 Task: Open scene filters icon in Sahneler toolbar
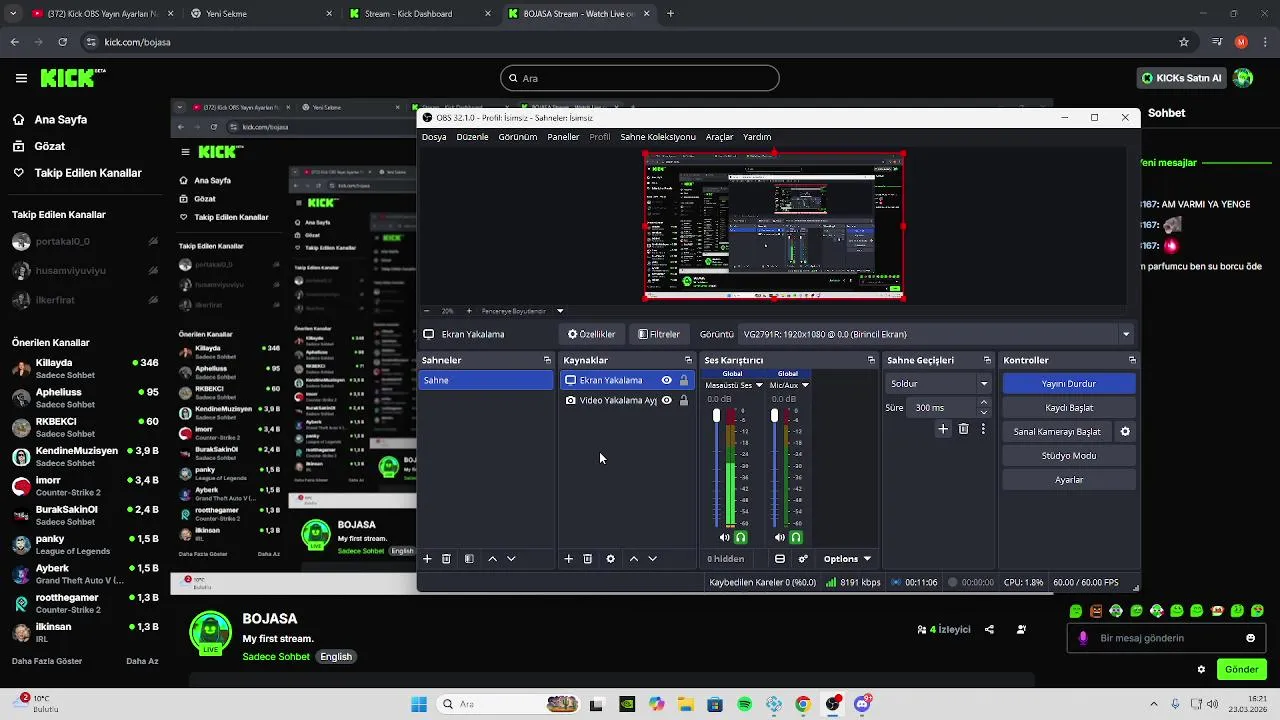pyautogui.click(x=469, y=559)
